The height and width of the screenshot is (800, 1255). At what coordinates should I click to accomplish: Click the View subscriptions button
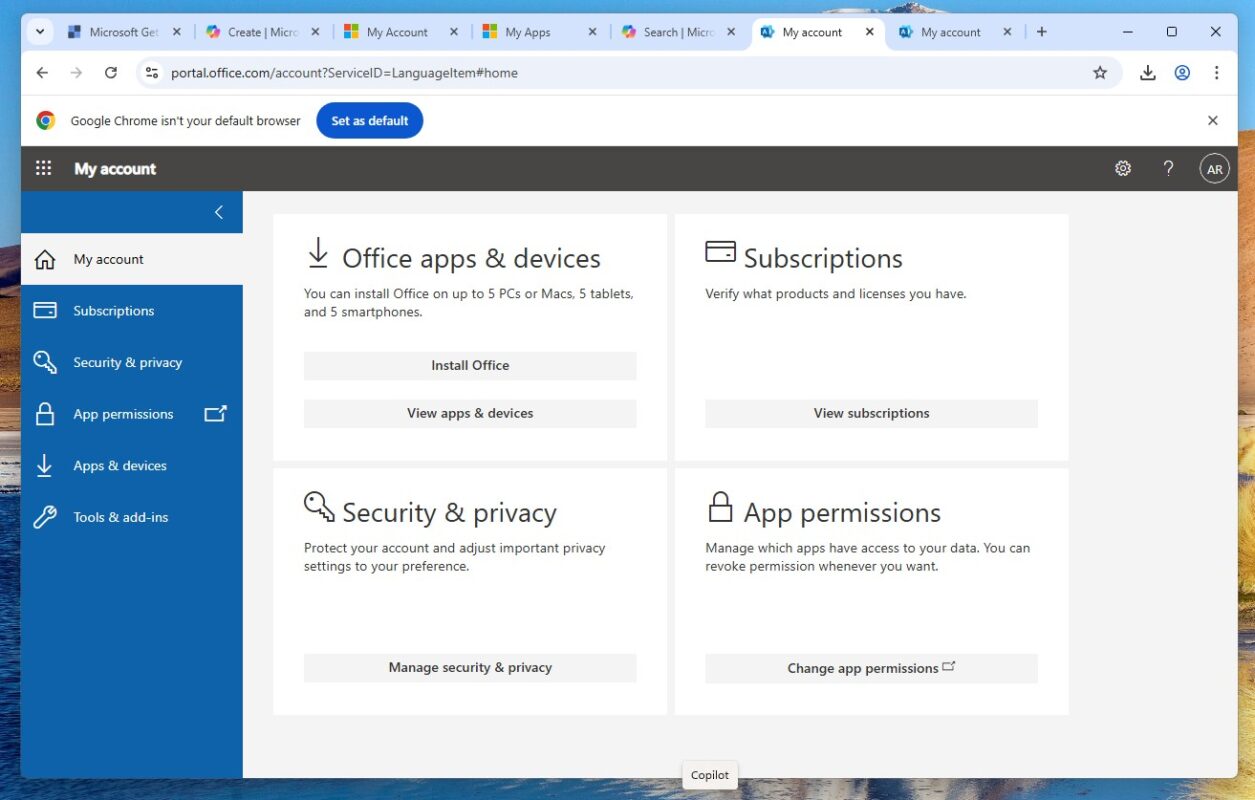click(871, 413)
